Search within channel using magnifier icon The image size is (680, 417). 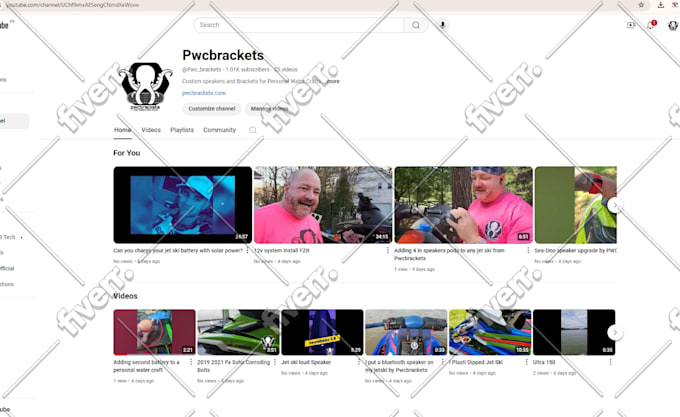[x=252, y=130]
